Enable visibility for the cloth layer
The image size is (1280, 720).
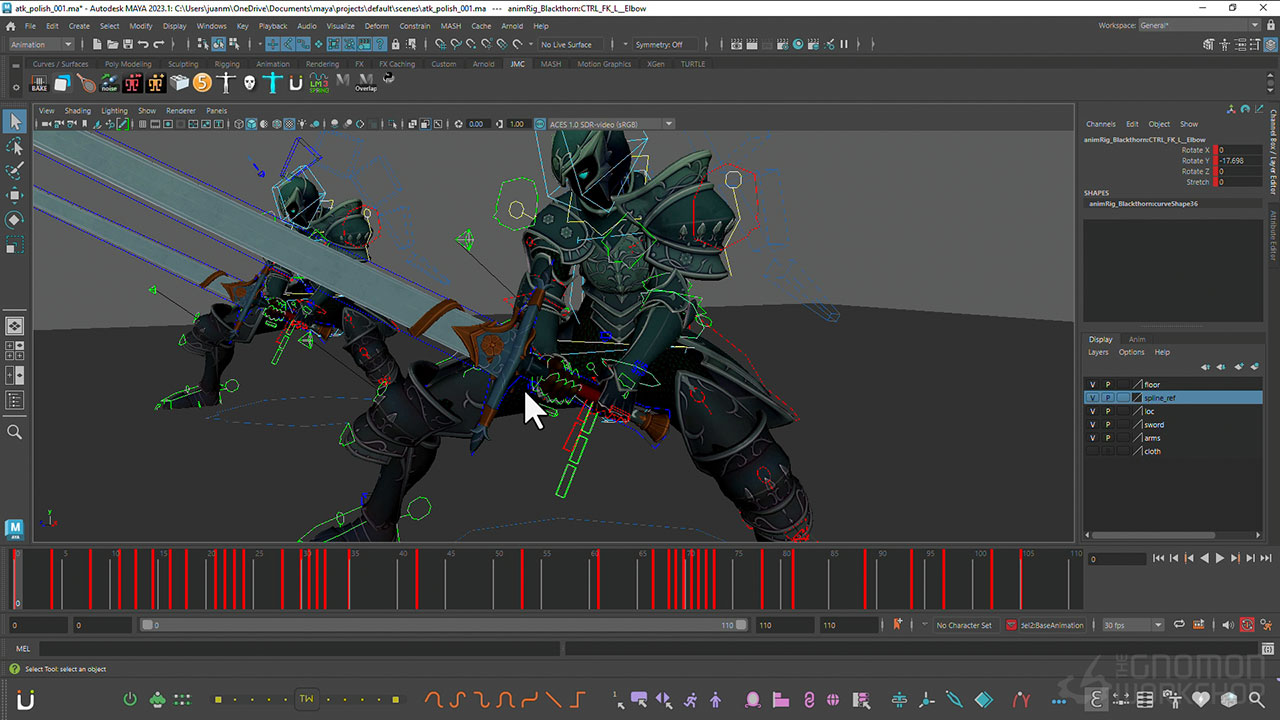pos(1092,451)
